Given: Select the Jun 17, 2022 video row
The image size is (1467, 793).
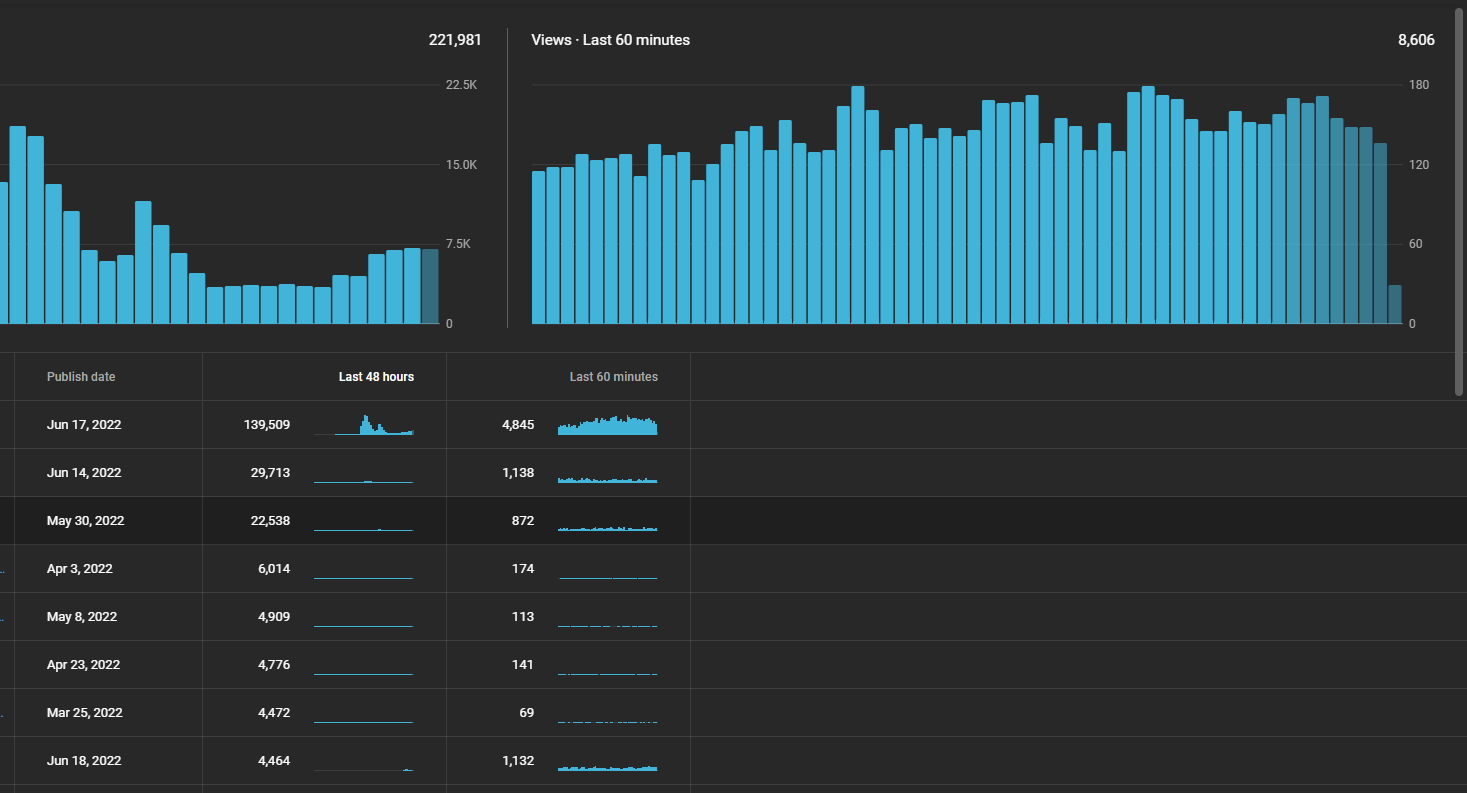Looking at the screenshot, I should click(x=733, y=425).
